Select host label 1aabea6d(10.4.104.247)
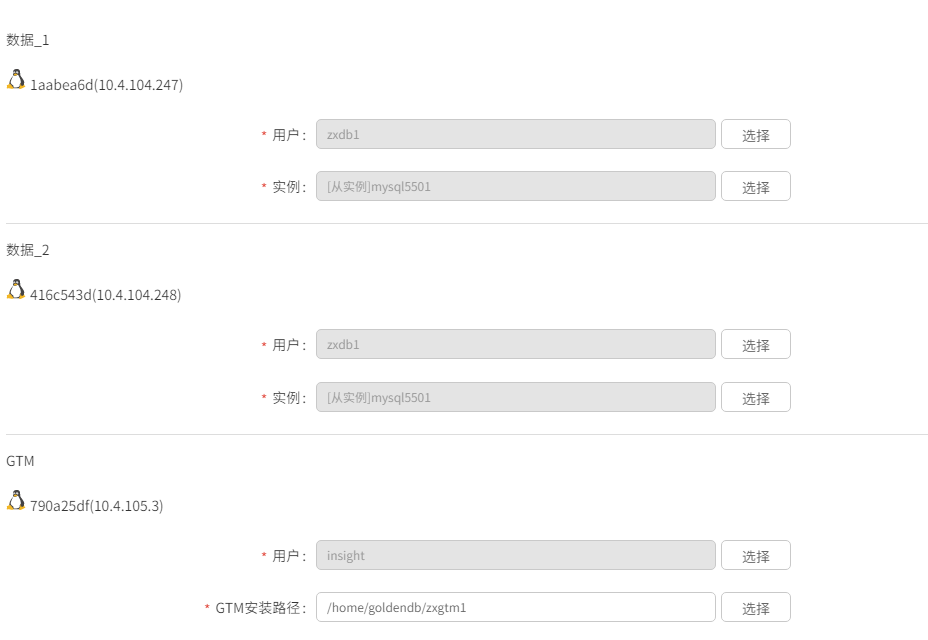The image size is (928, 640). (x=107, y=85)
